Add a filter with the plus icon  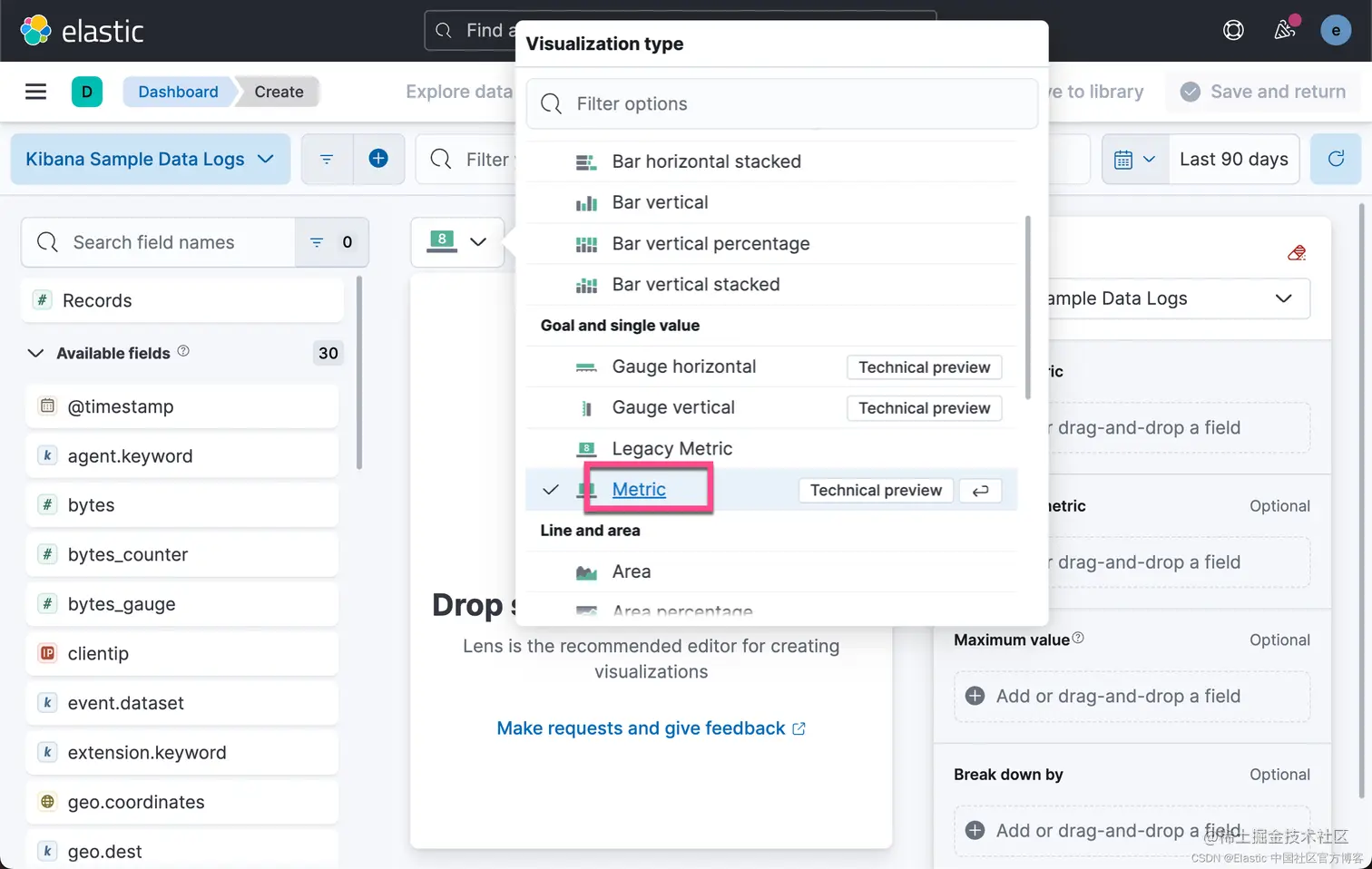pyautogui.click(x=378, y=159)
